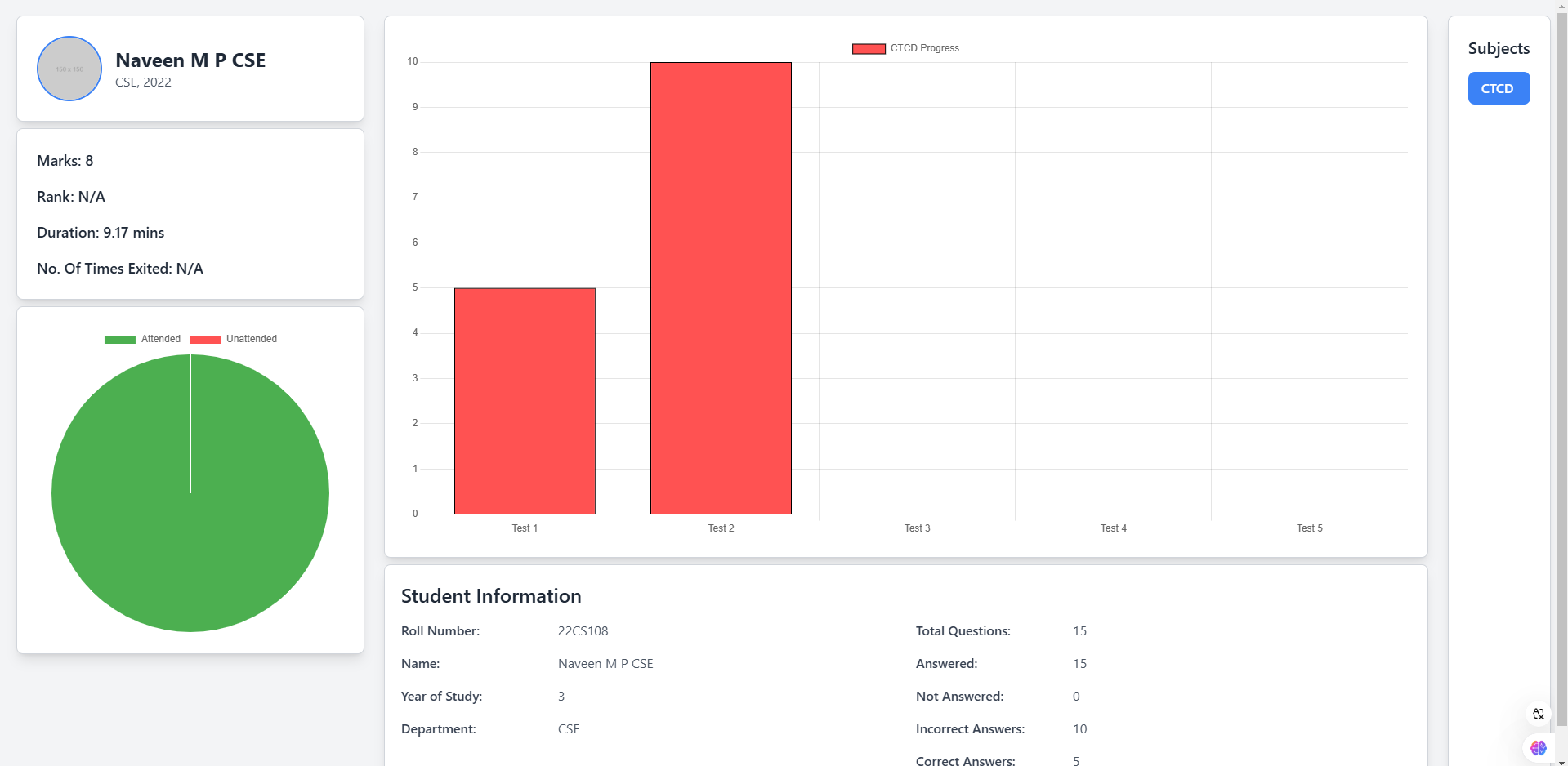Click the Roll Number label
The width and height of the screenshot is (1568, 766).
point(440,631)
